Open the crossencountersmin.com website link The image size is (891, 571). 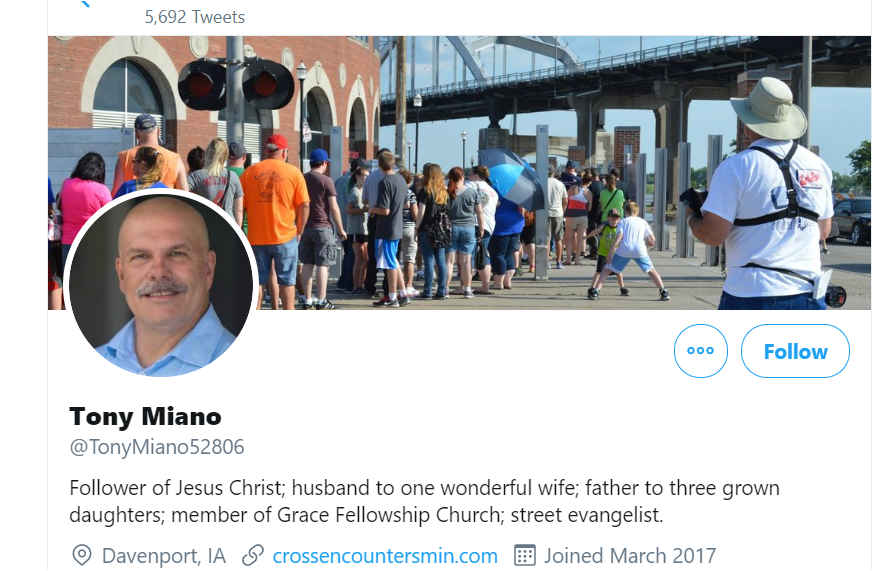[x=385, y=556]
